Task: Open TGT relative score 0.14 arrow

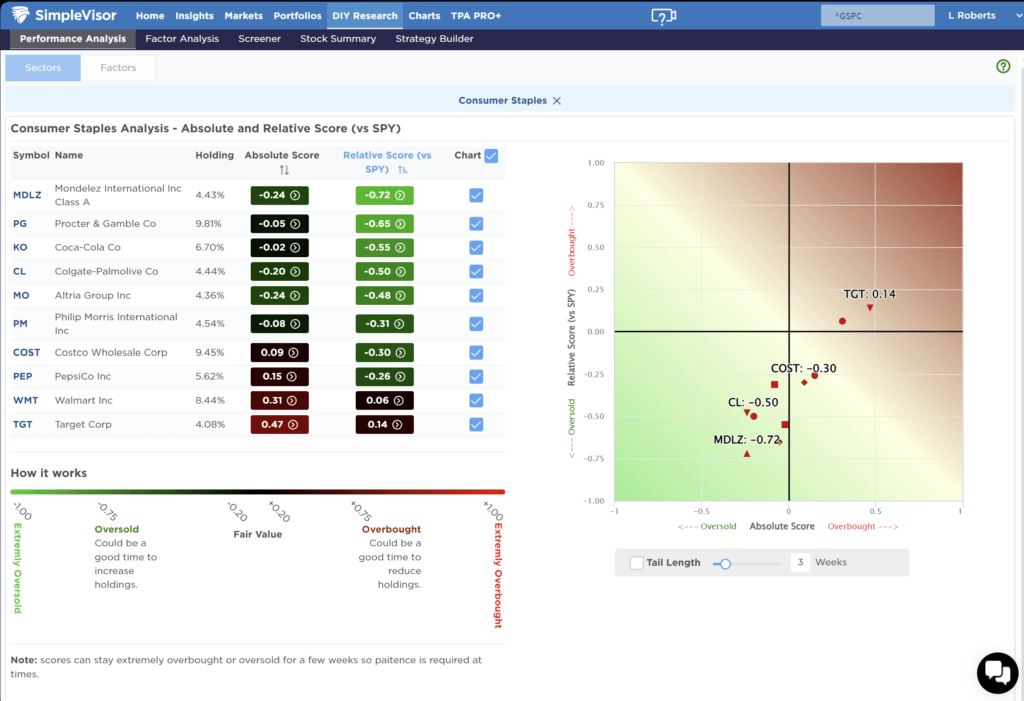Action: pyautogui.click(x=400, y=425)
